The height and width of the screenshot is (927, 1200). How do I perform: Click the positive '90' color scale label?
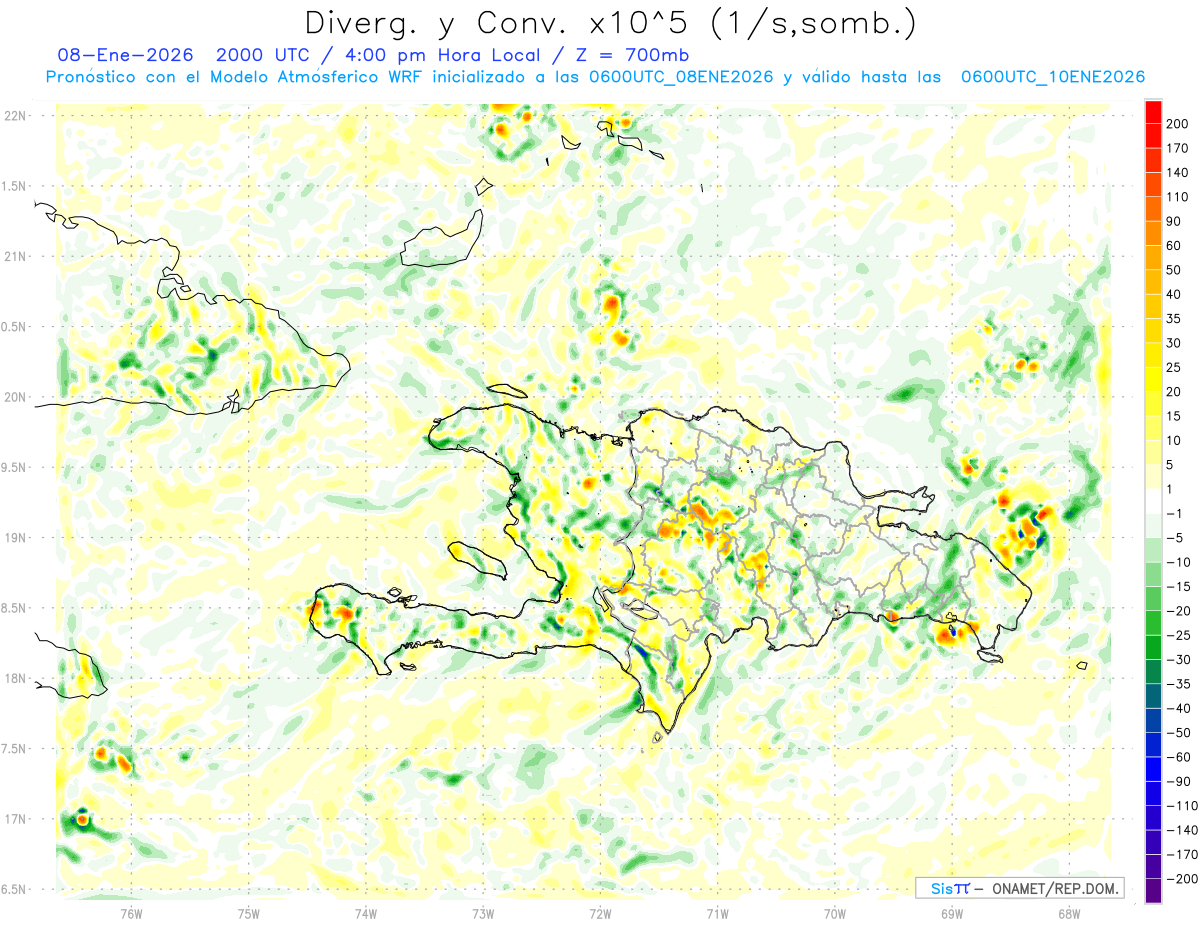[1176, 221]
